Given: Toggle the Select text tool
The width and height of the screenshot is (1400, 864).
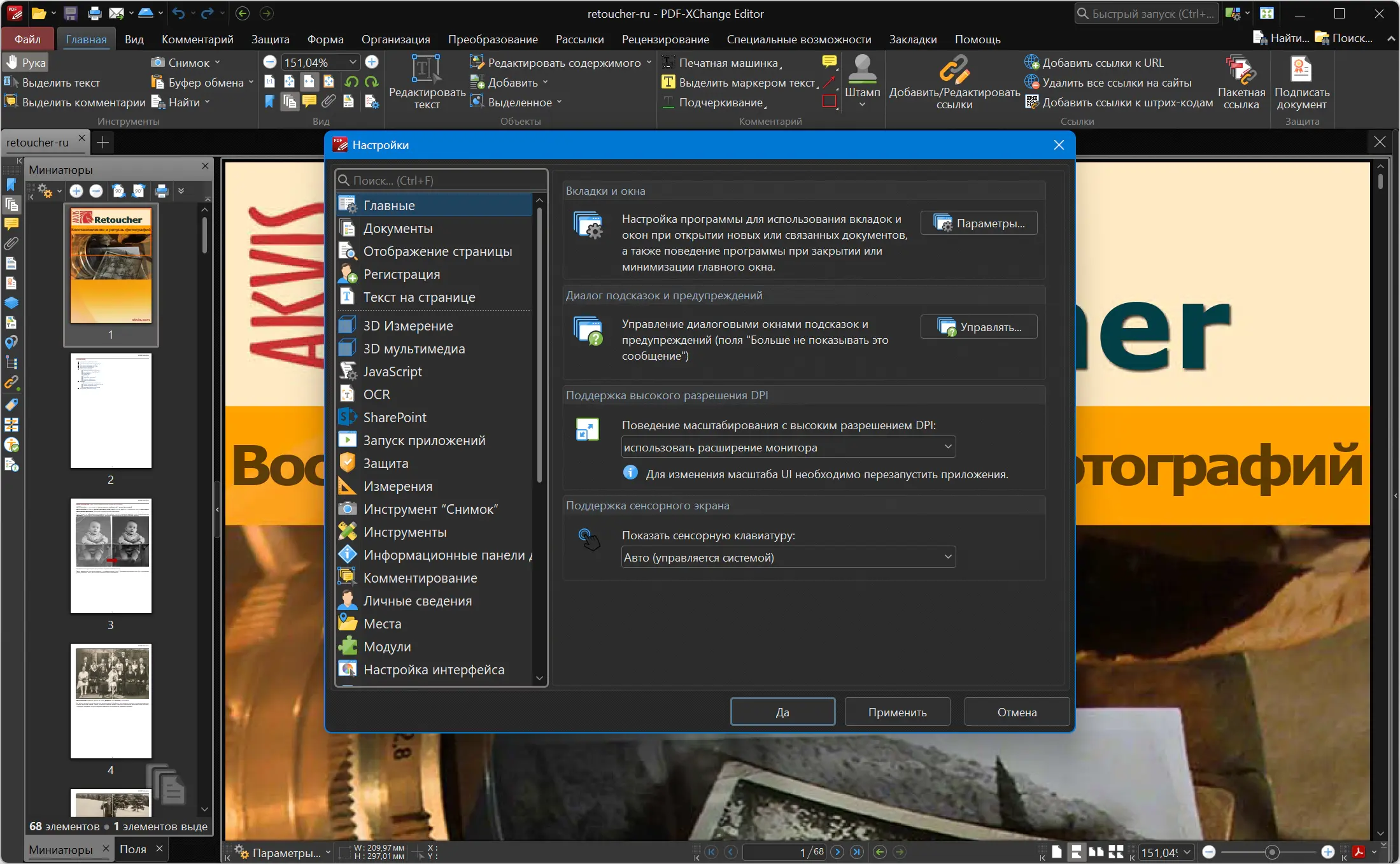Looking at the screenshot, I should pyautogui.click(x=53, y=83).
